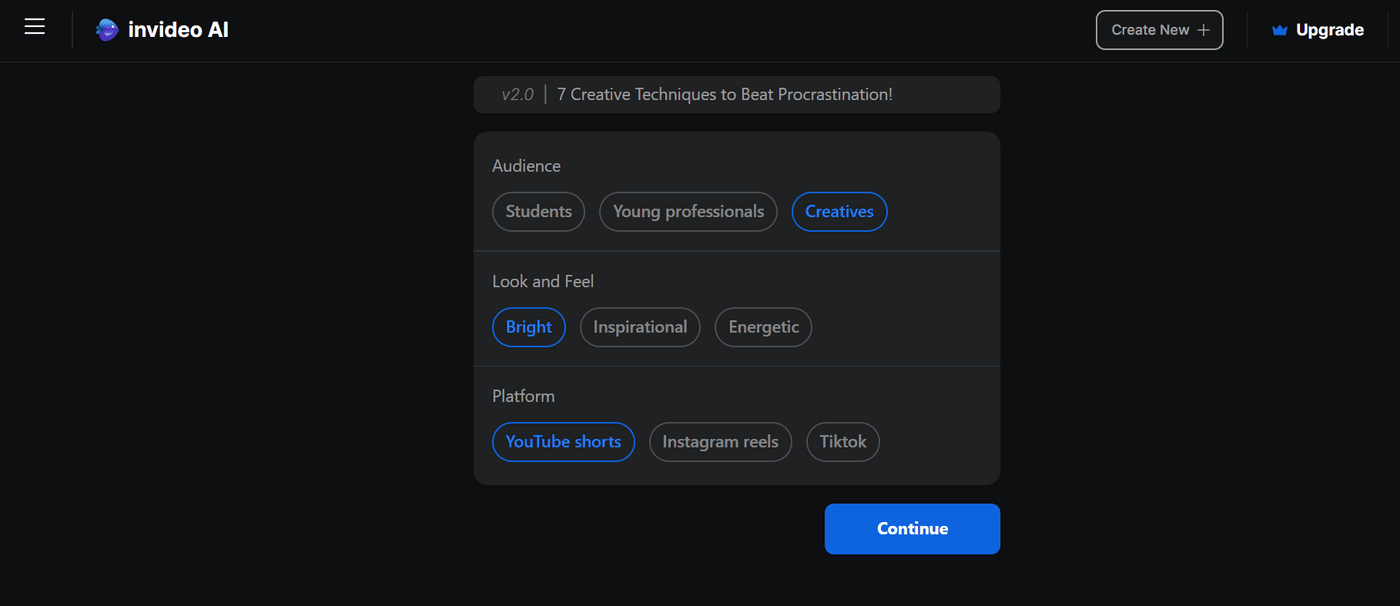Select Students as the audience
1400x606 pixels.
coord(538,211)
